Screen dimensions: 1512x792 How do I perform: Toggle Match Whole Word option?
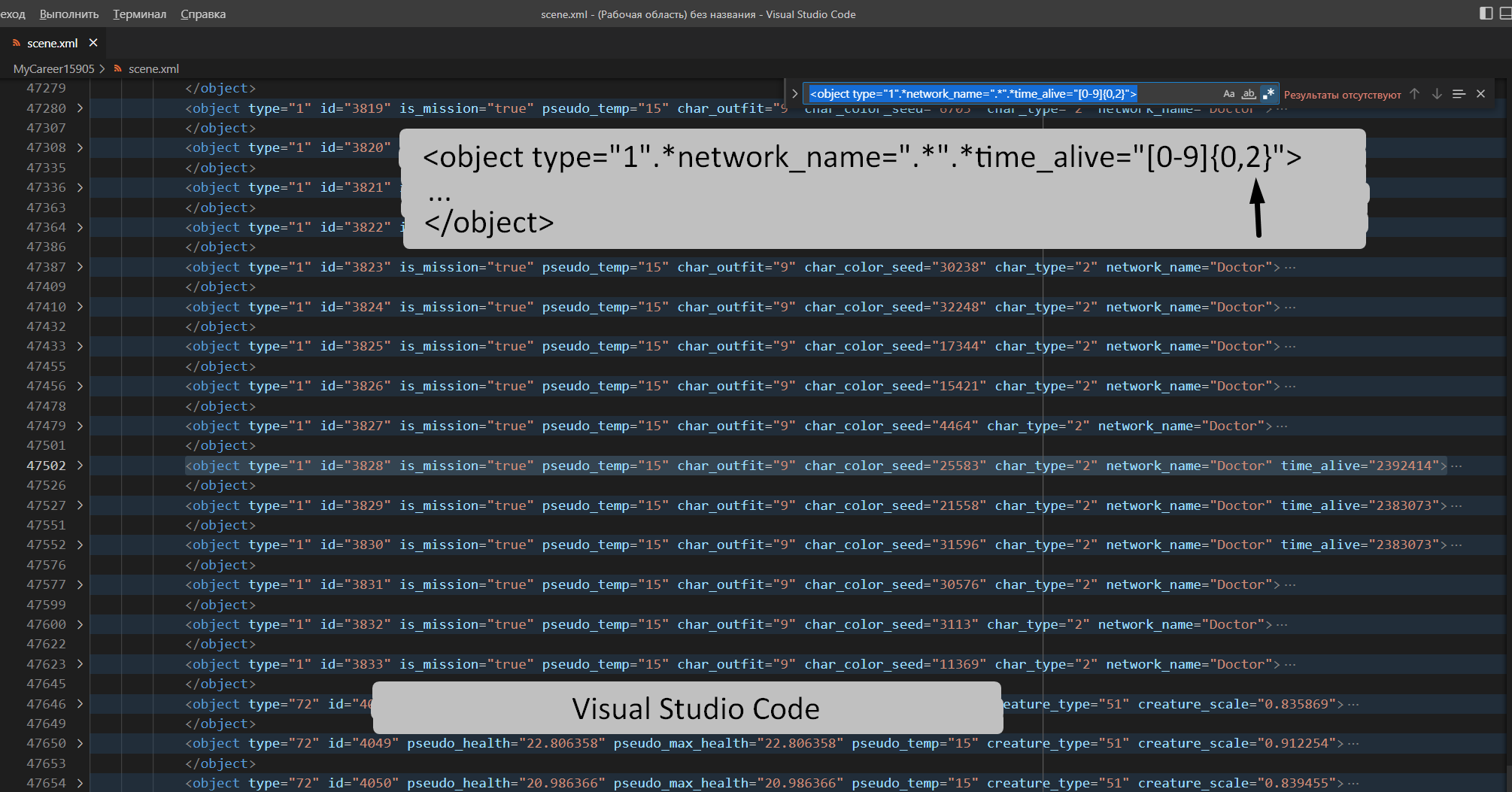1249,94
